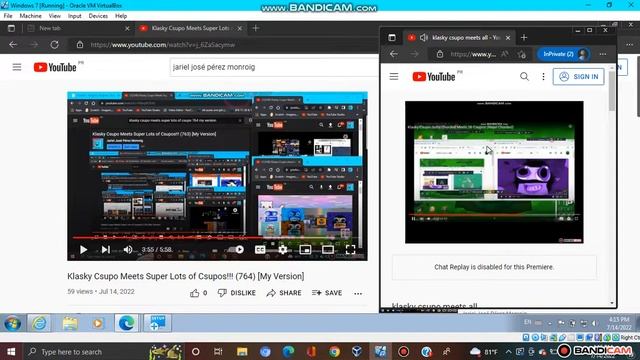Open YouTube hamburger menu in InPrivate window
The image size is (640, 360).
394,76
